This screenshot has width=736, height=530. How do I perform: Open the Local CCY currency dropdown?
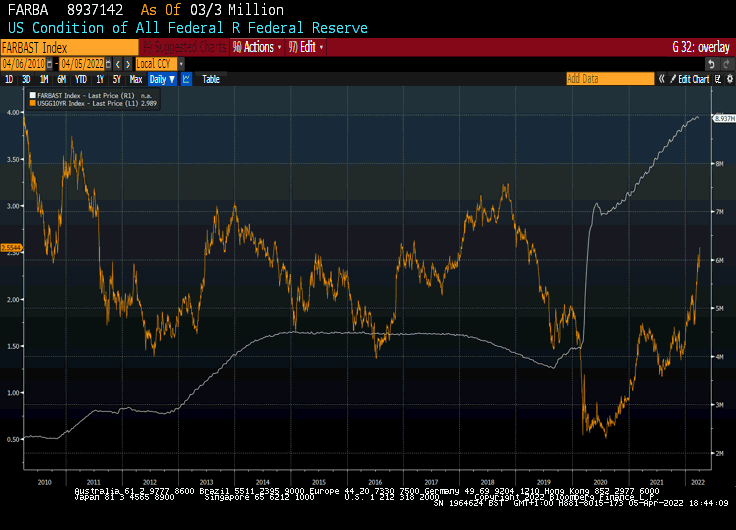pos(158,63)
